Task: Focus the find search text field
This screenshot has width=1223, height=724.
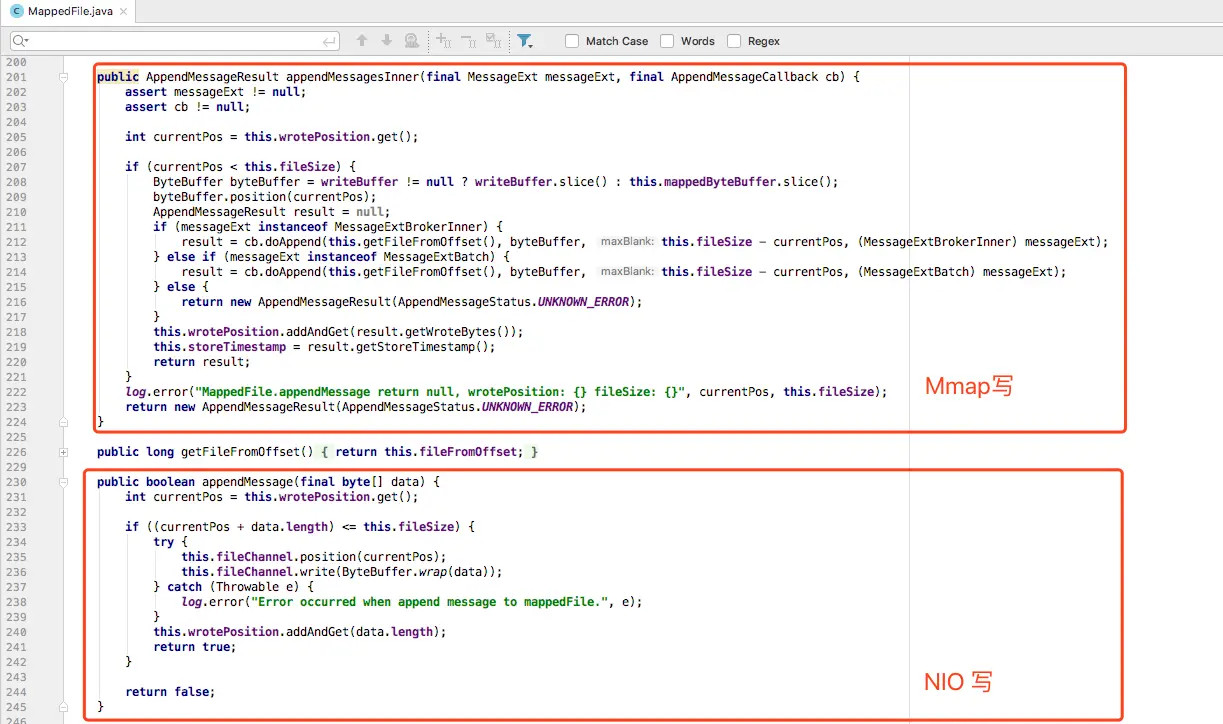Action: (x=175, y=41)
